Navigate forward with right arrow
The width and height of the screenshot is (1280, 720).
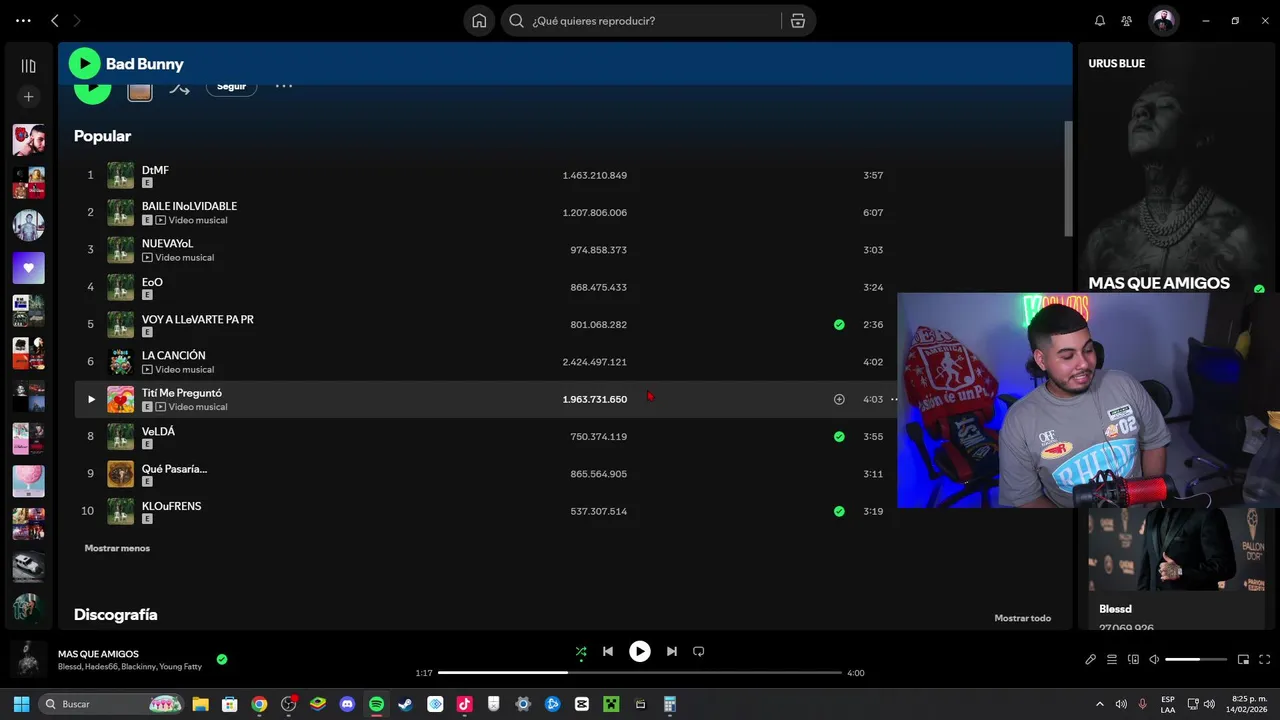point(77,20)
